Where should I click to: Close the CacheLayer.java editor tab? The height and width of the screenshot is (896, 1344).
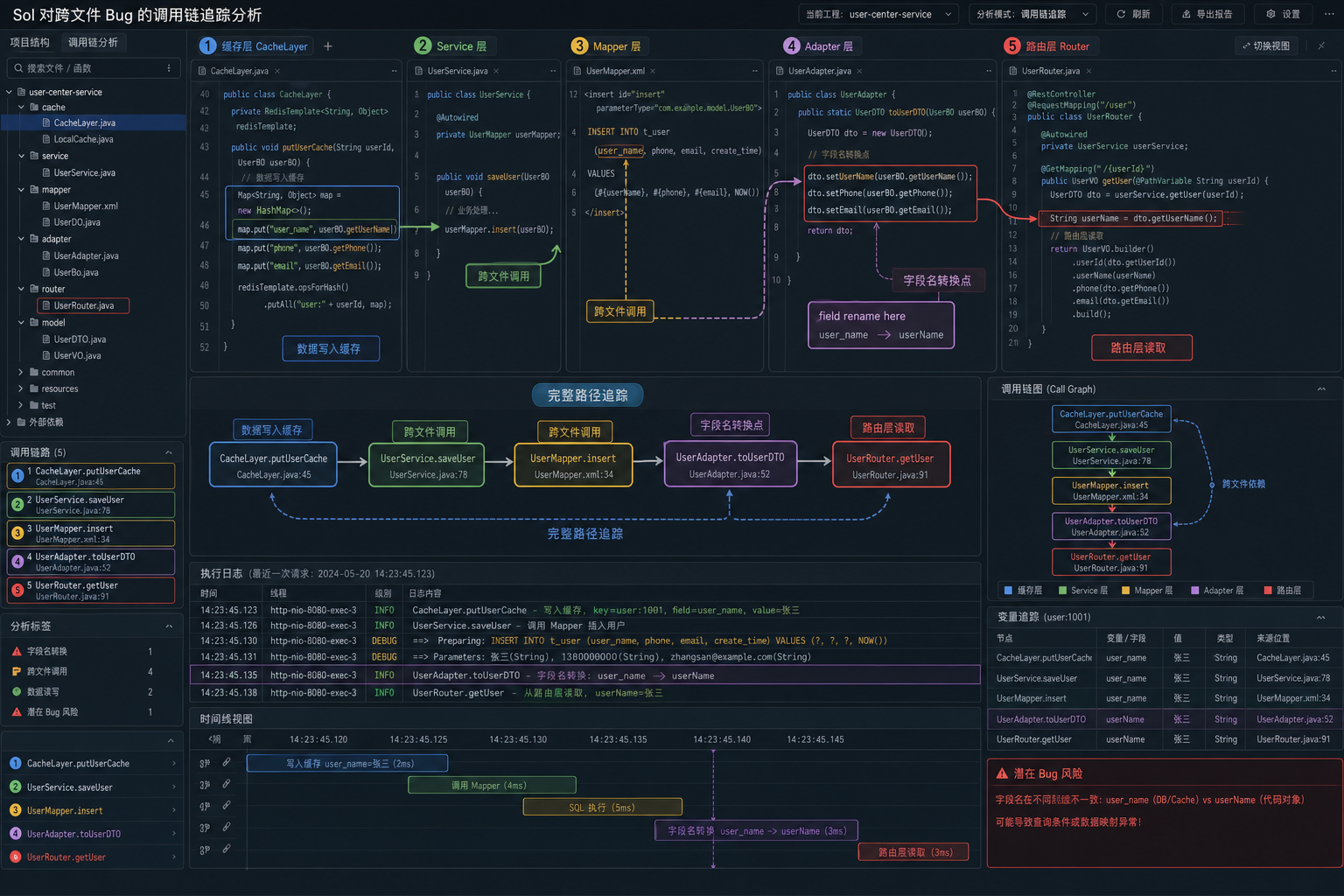click(x=277, y=71)
